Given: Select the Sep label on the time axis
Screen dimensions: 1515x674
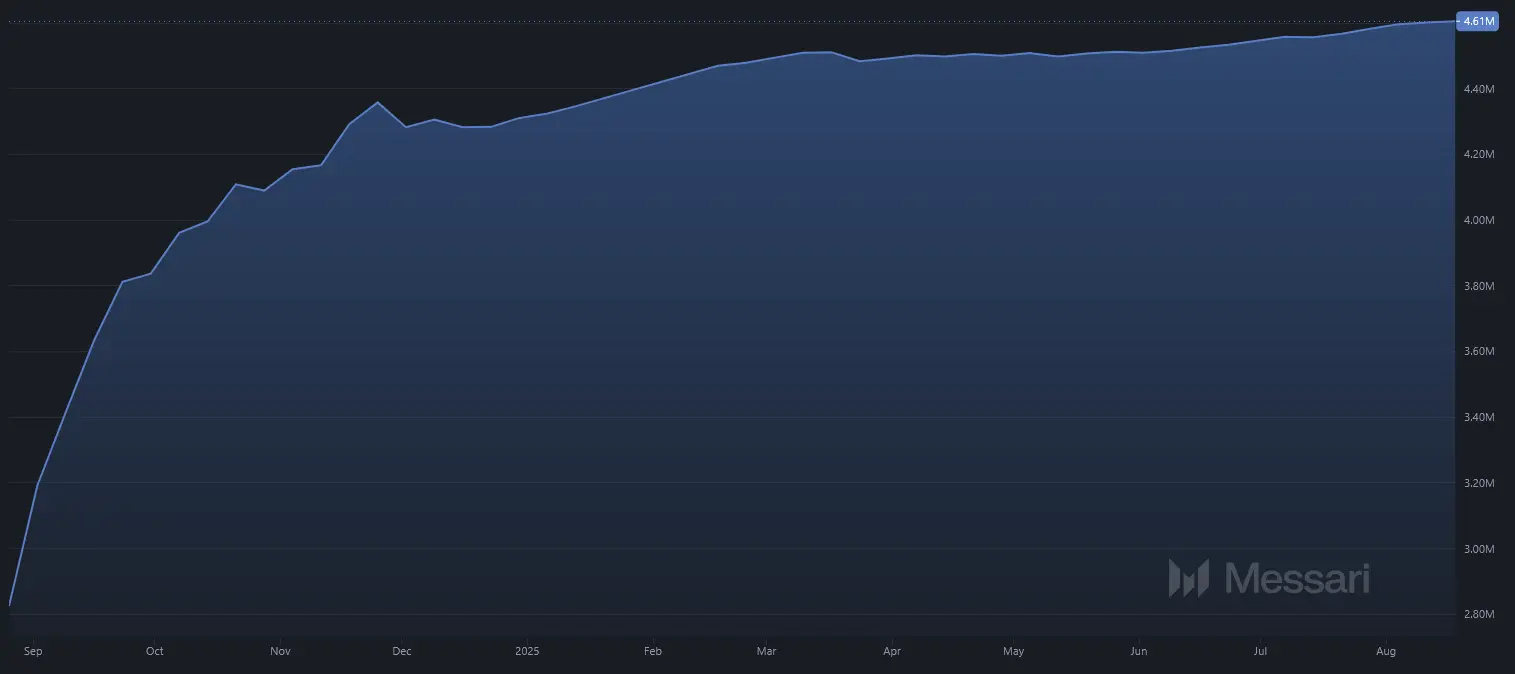Looking at the screenshot, I should (x=32, y=651).
